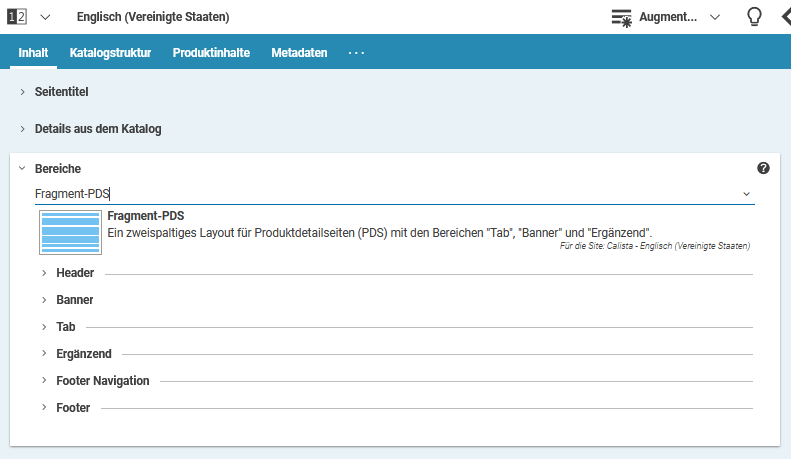Open the layout selection dropdown arrow

[746, 194]
